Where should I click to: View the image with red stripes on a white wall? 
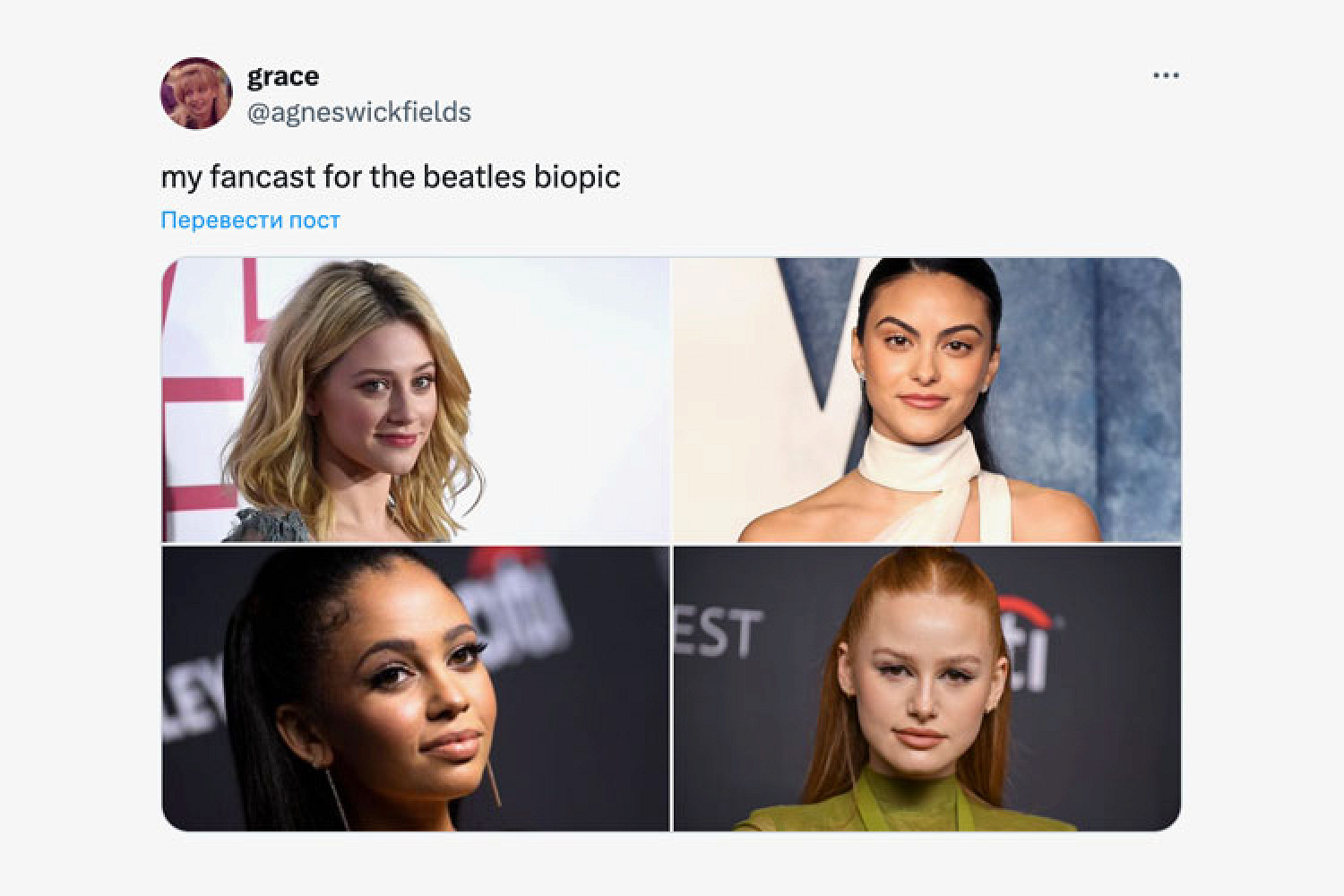coord(416,400)
